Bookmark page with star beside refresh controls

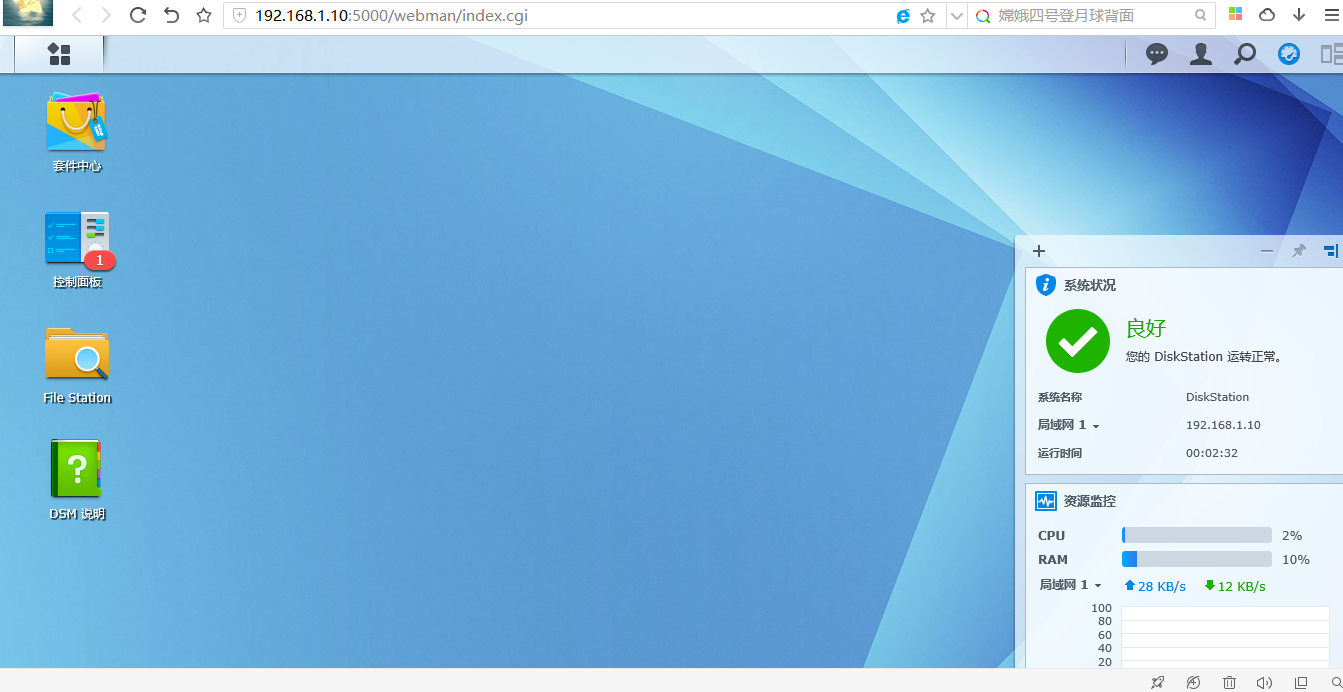pyautogui.click(x=204, y=15)
